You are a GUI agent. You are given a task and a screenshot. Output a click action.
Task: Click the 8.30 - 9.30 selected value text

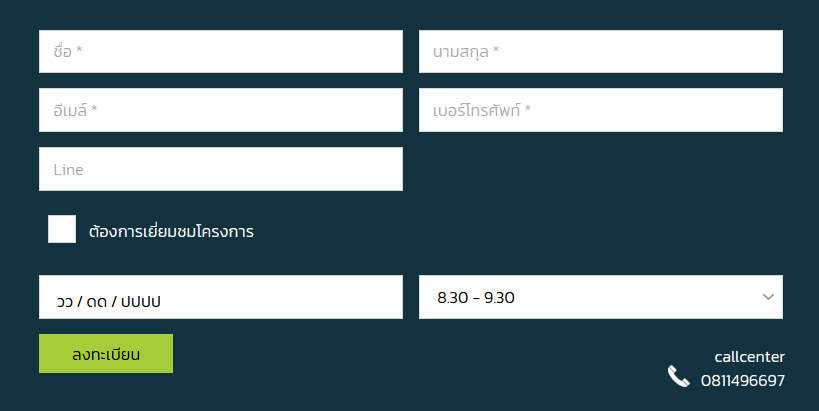[x=476, y=298]
